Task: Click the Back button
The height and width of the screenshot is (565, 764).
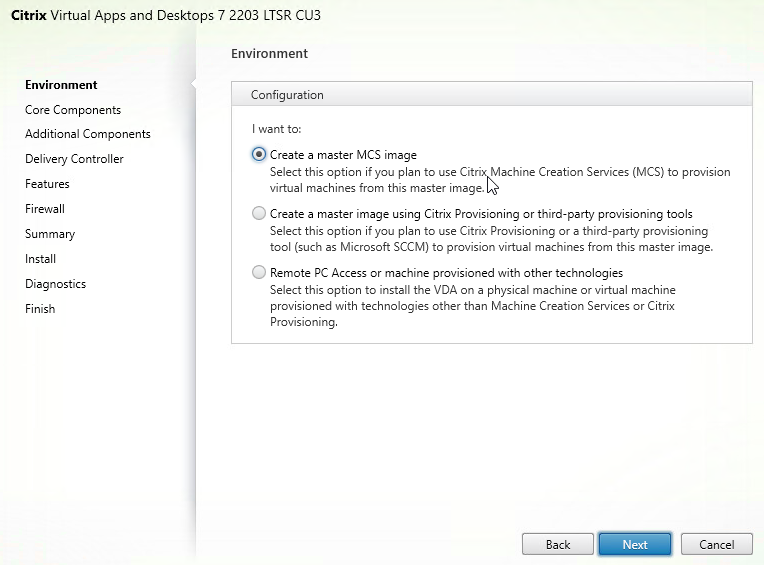Action: pos(558,544)
